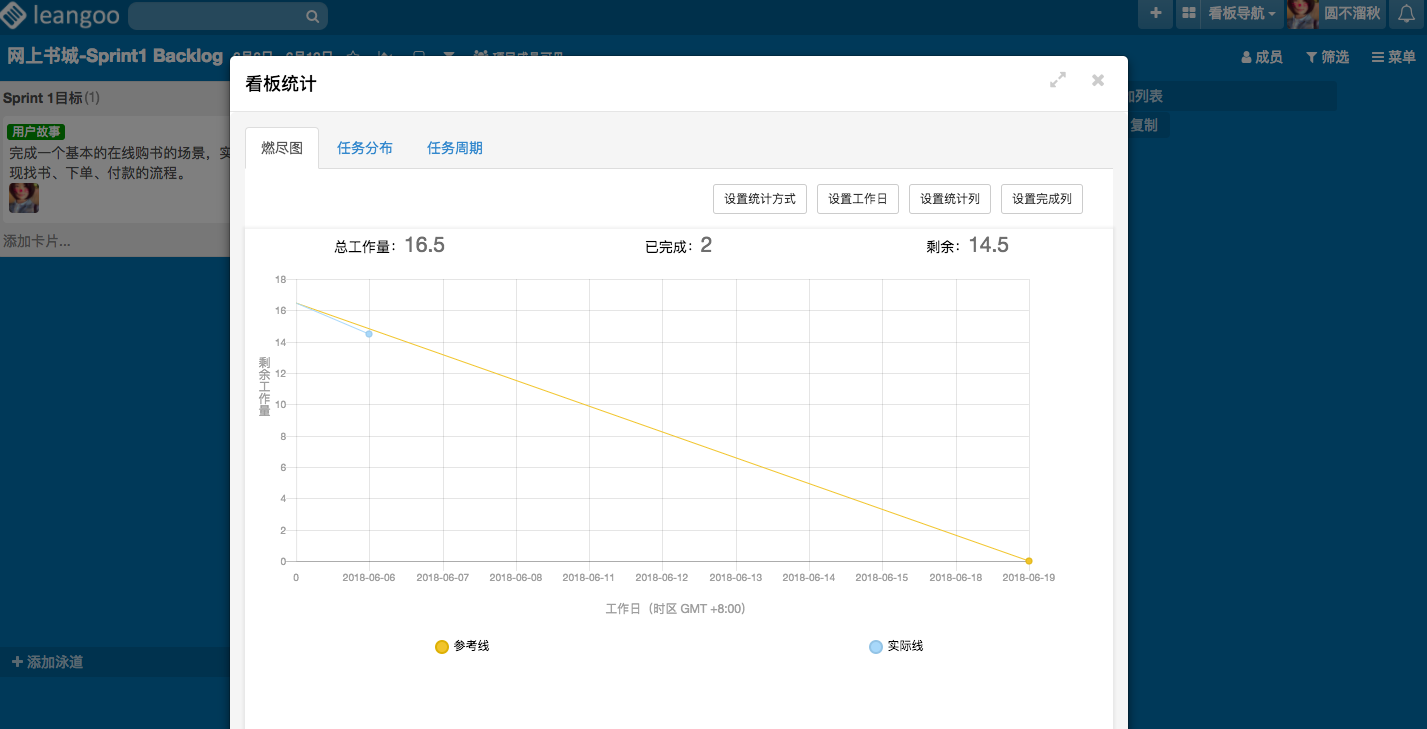Screen dimensions: 1427x729
Task: Expand the 看板统计 dialog to fullscreen
Action: tap(1058, 80)
